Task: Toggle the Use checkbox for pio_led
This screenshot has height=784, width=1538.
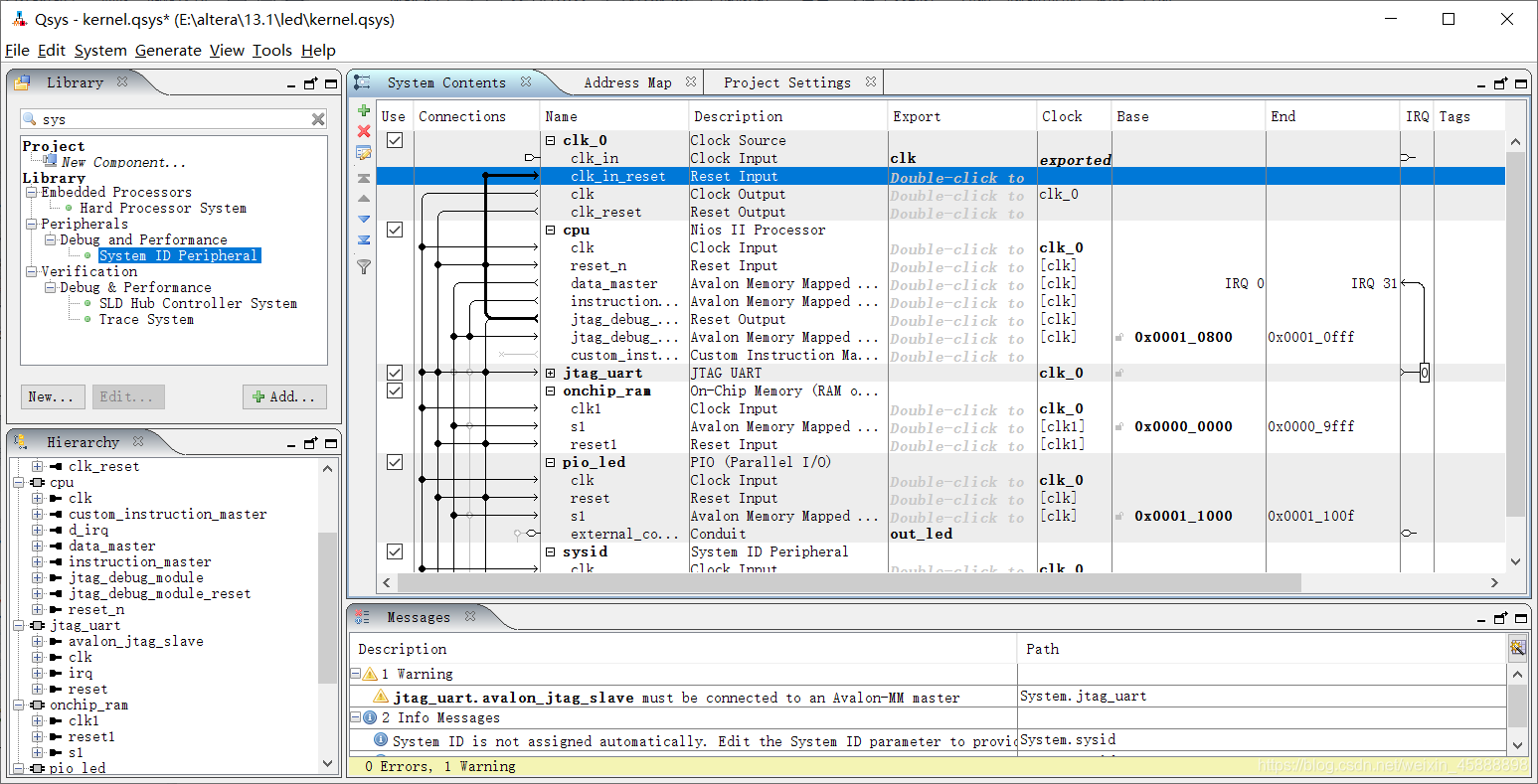Action: 395,462
